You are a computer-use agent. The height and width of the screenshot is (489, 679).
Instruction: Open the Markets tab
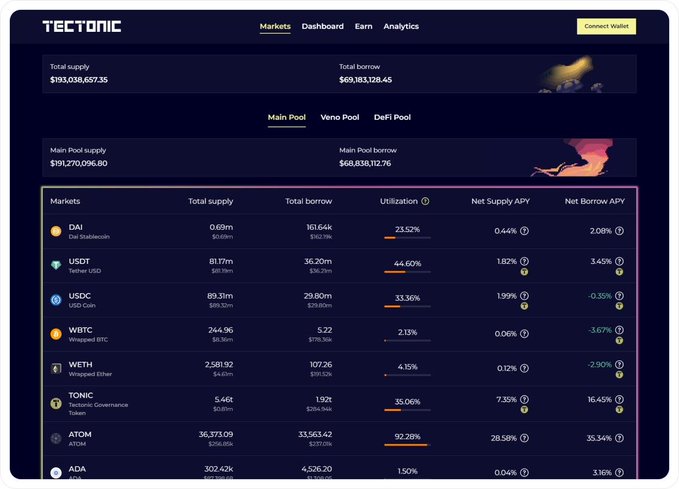(x=275, y=26)
